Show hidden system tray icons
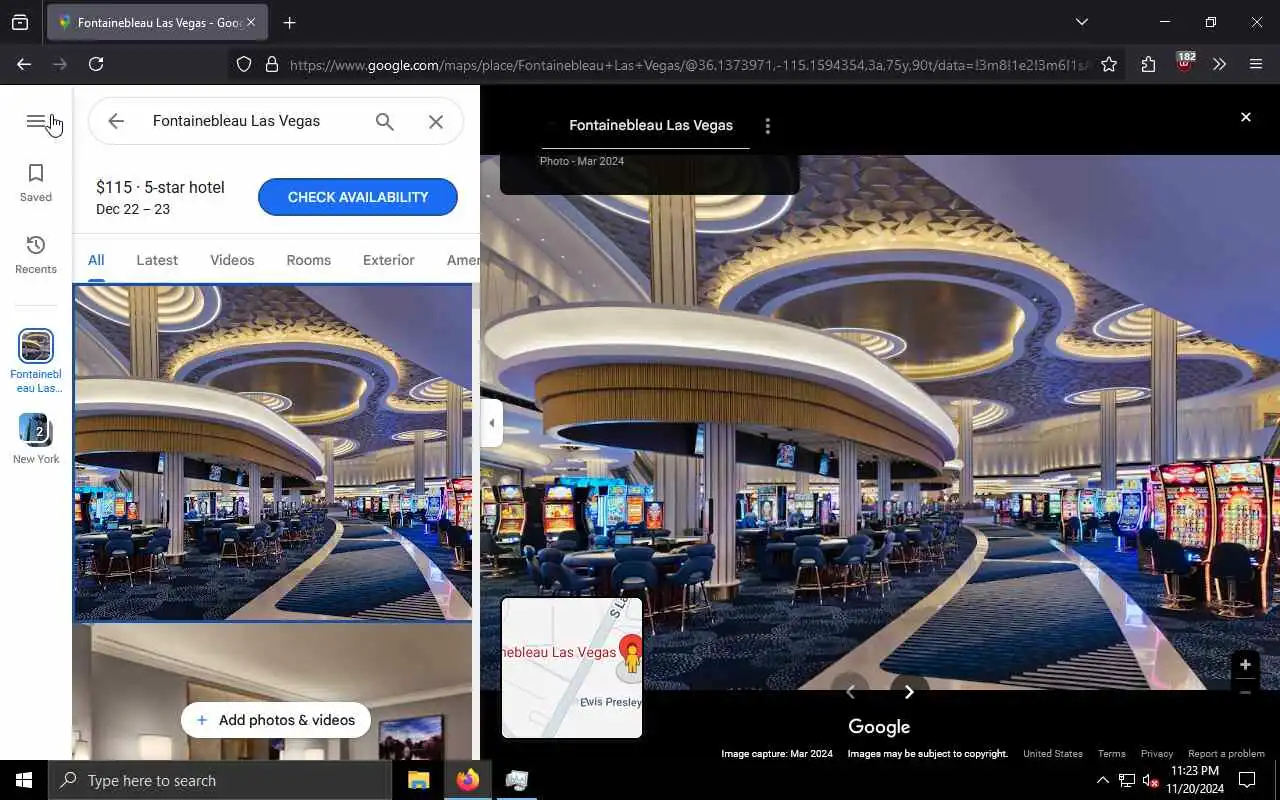The width and height of the screenshot is (1280, 800). [x=1102, y=780]
